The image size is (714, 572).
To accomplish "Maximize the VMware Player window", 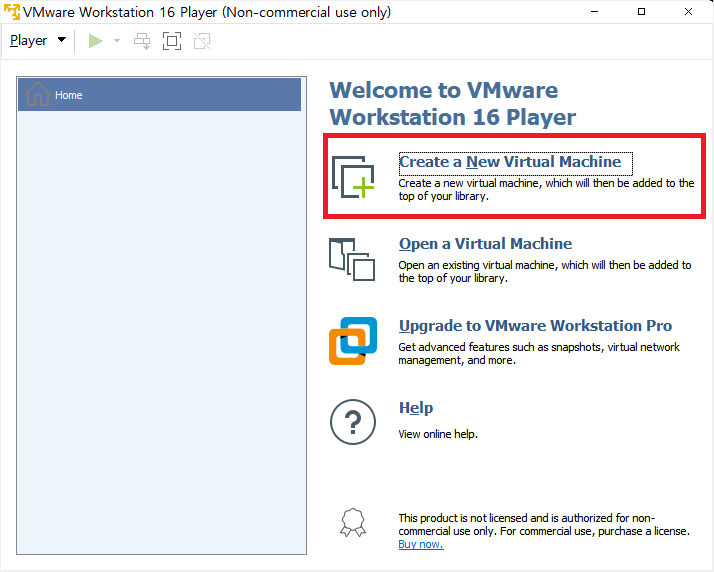I will click(x=641, y=12).
